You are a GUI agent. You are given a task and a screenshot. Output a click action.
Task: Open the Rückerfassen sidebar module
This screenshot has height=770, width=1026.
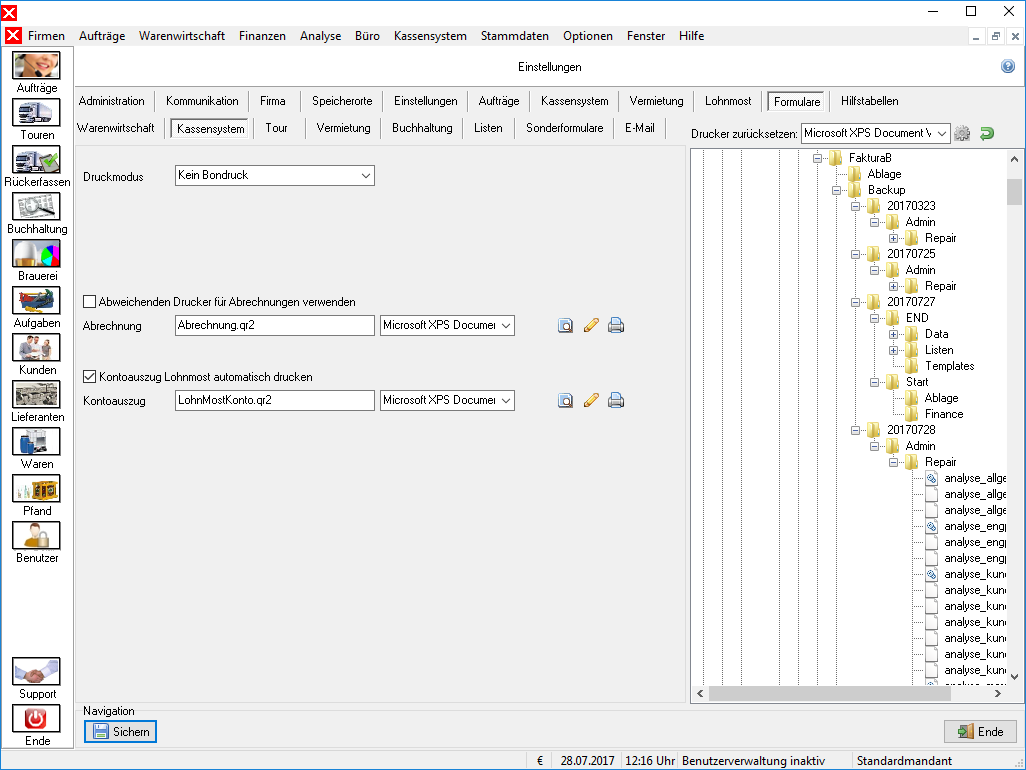(37, 160)
